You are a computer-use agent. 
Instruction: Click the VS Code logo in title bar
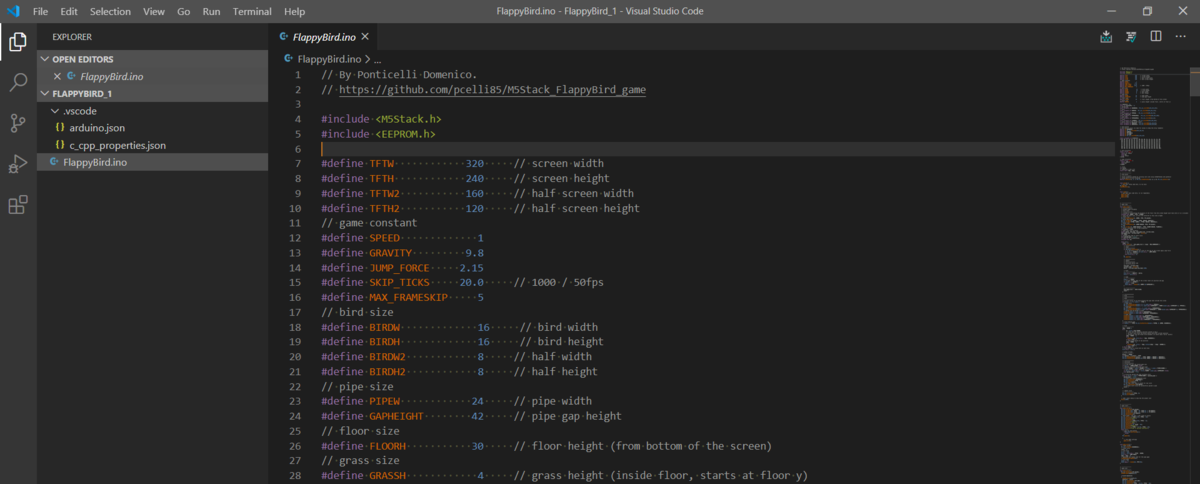tap(13, 11)
